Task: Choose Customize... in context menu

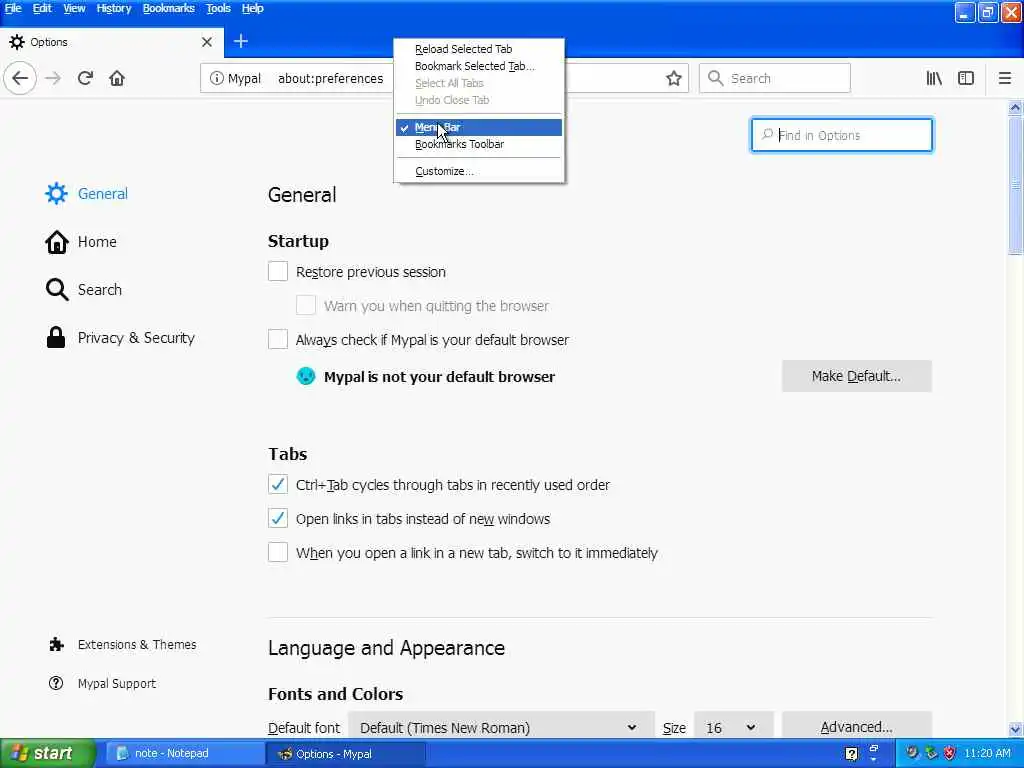Action: tap(479, 171)
